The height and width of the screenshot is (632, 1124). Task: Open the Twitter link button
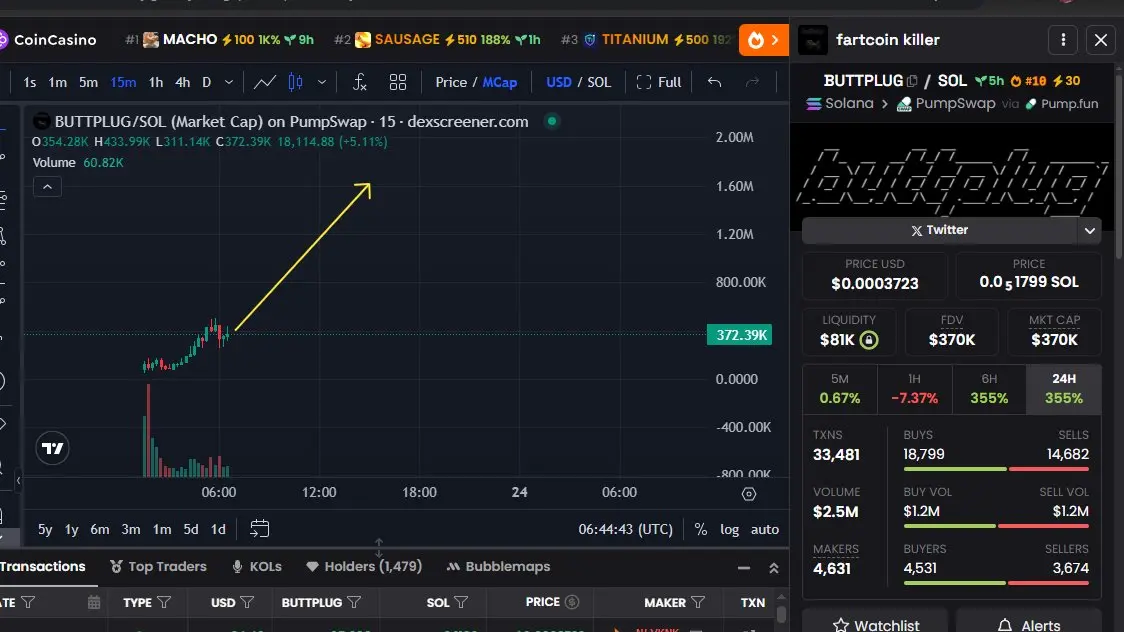(940, 231)
